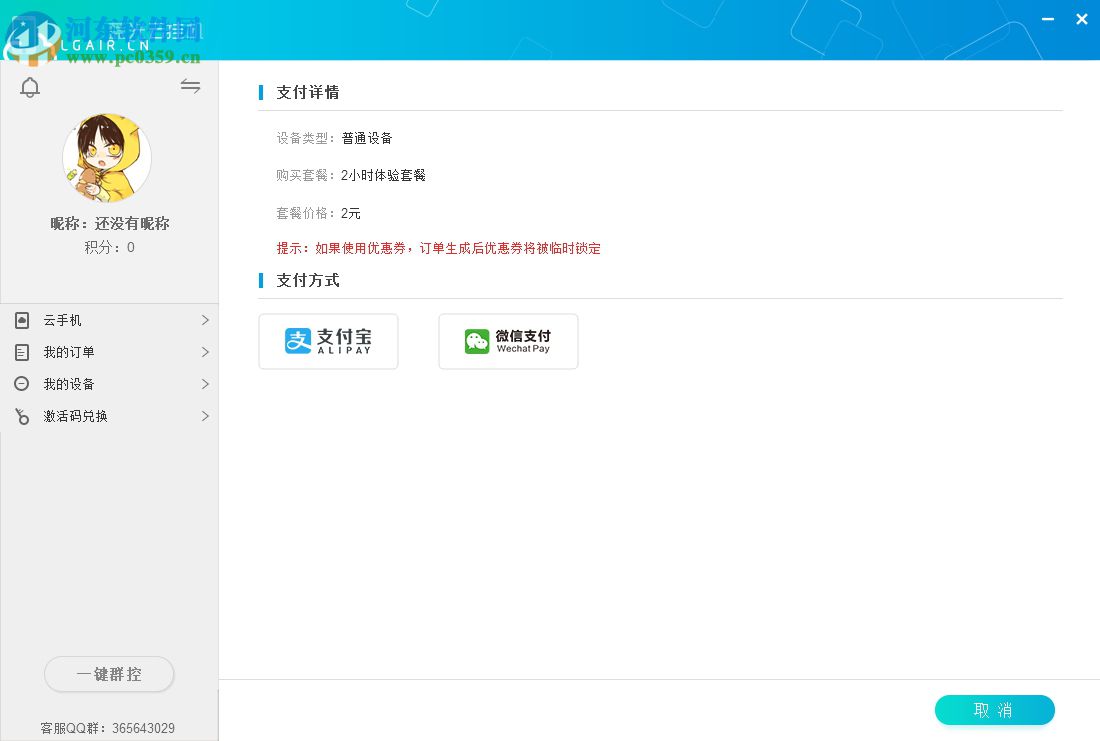Click the 我的设备 device icon
Screen dimensions: 1100x741
click(22, 384)
